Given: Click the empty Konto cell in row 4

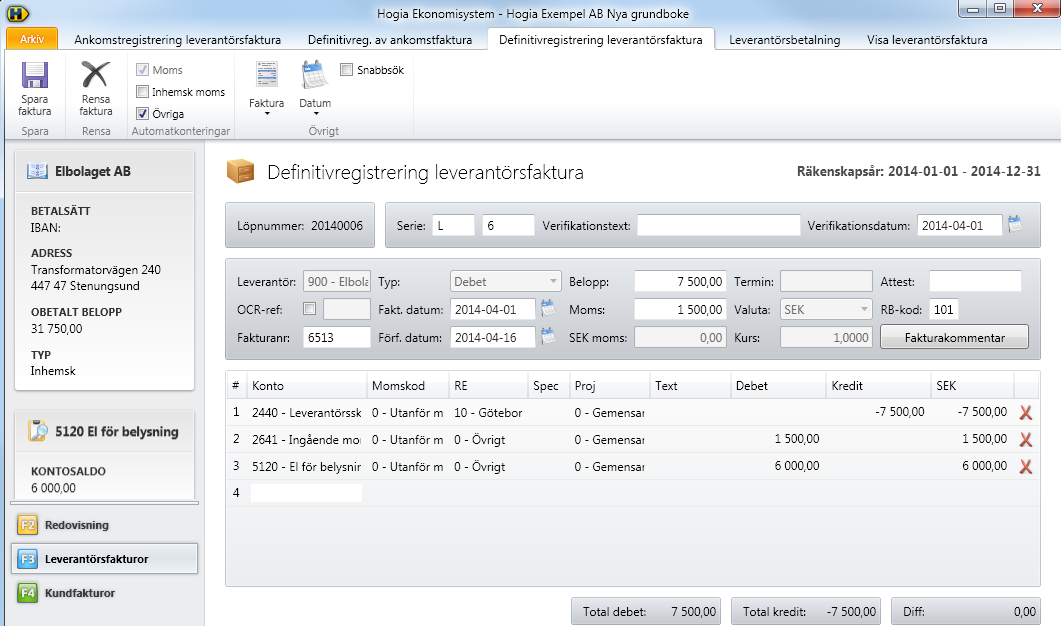Looking at the screenshot, I should pyautogui.click(x=307, y=493).
